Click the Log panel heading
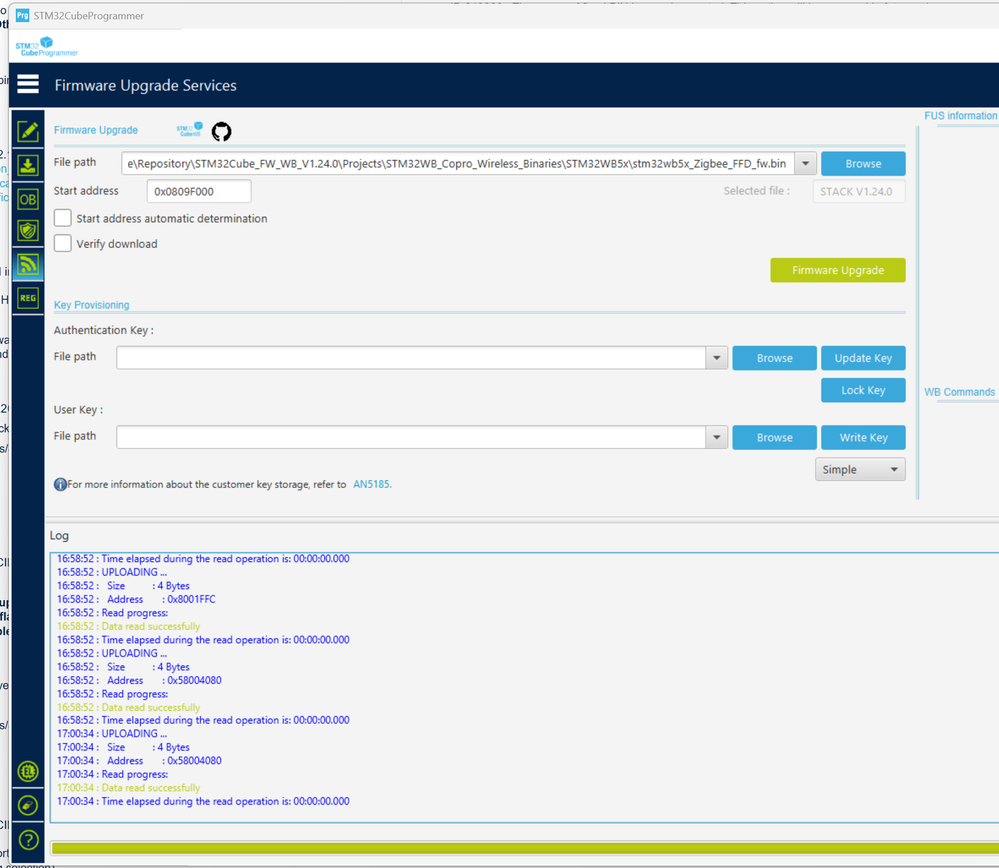999x868 pixels. [59, 536]
